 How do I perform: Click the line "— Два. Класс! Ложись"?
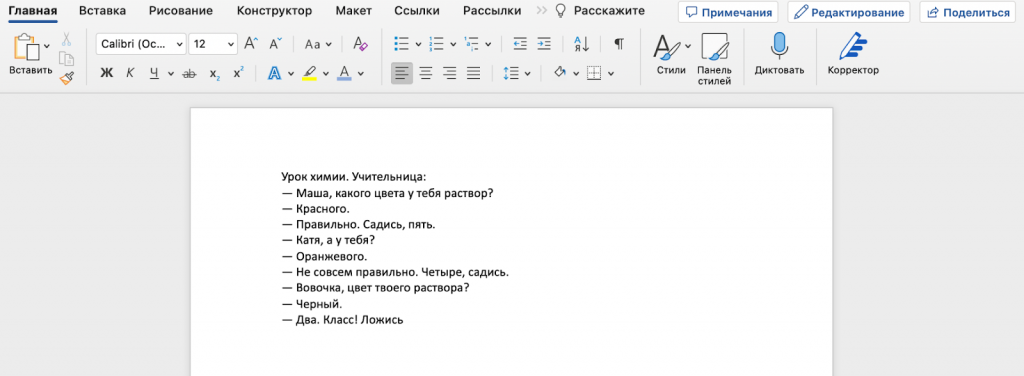(343, 321)
